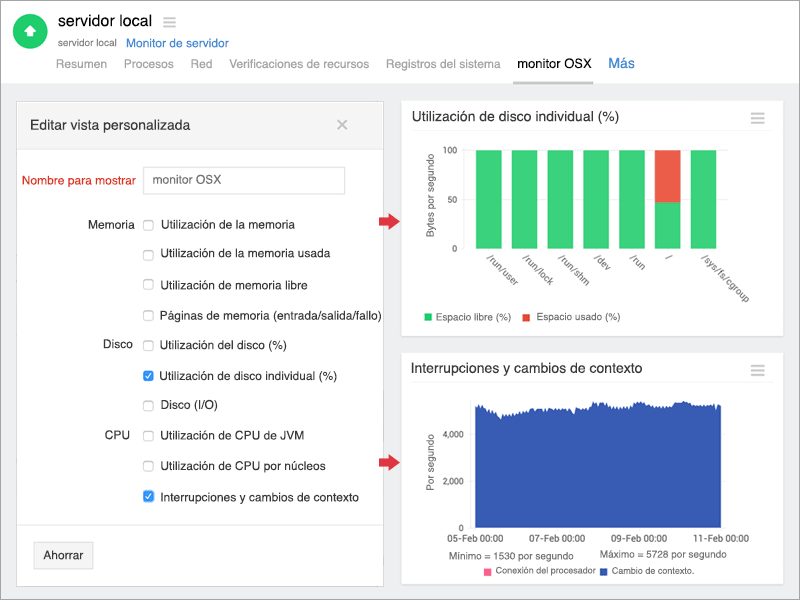Enable Utilización de la memoria checkbox

149,225
